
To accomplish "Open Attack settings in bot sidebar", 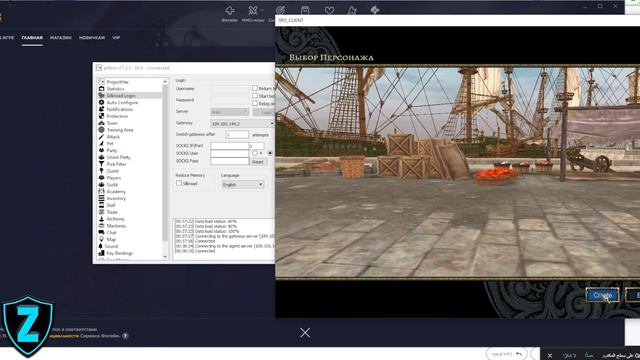I will [x=113, y=137].
